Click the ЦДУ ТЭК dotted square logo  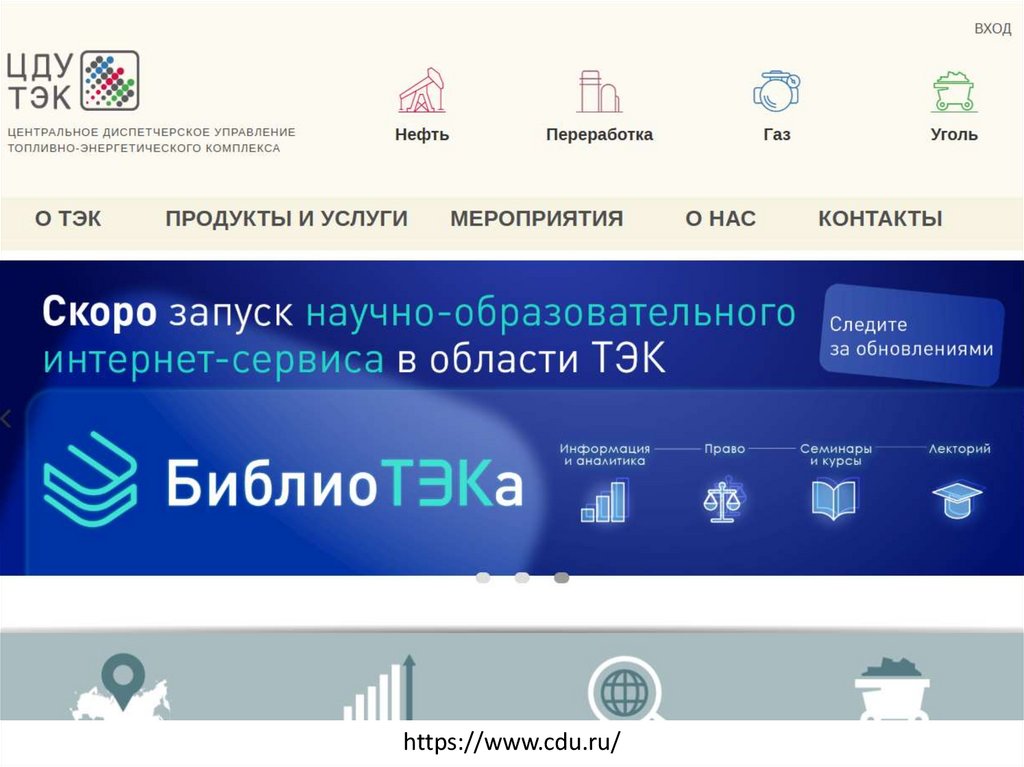110,80
